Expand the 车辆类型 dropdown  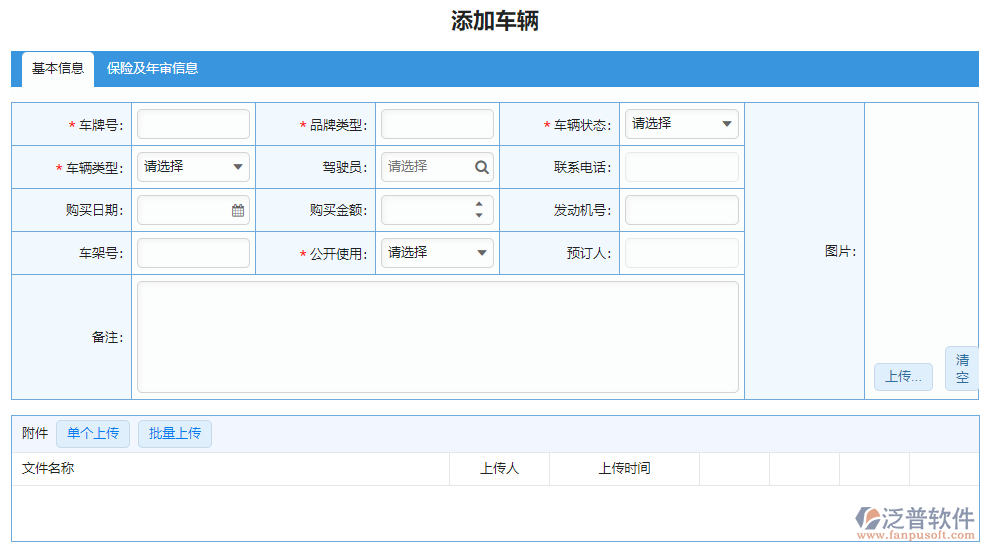(193, 167)
